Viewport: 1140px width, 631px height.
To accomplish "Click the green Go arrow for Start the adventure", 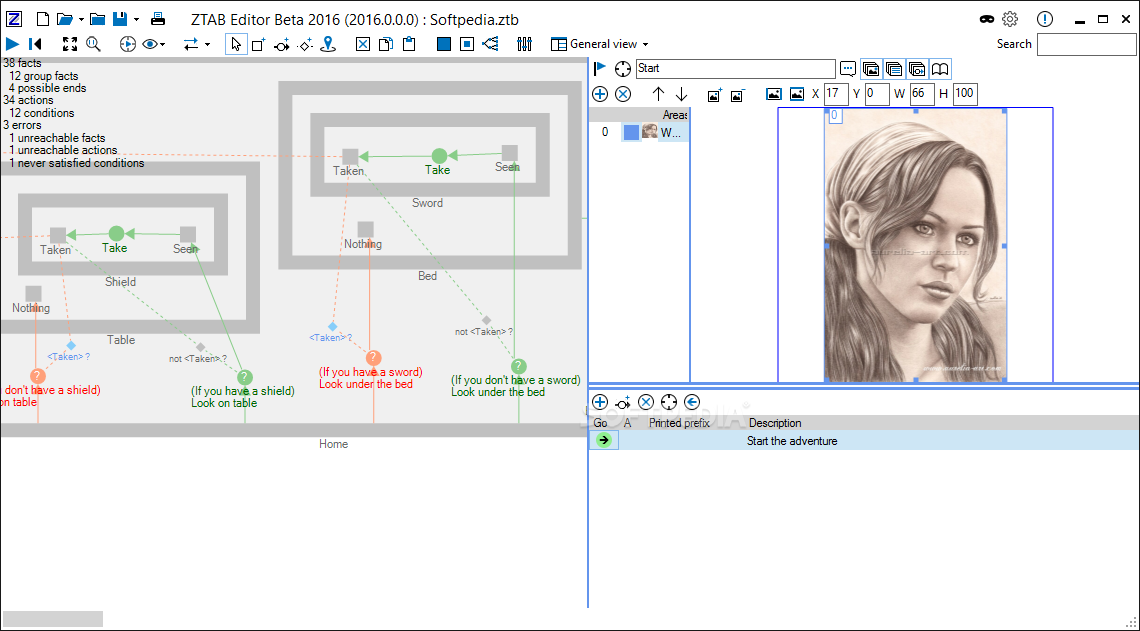I will [604, 440].
